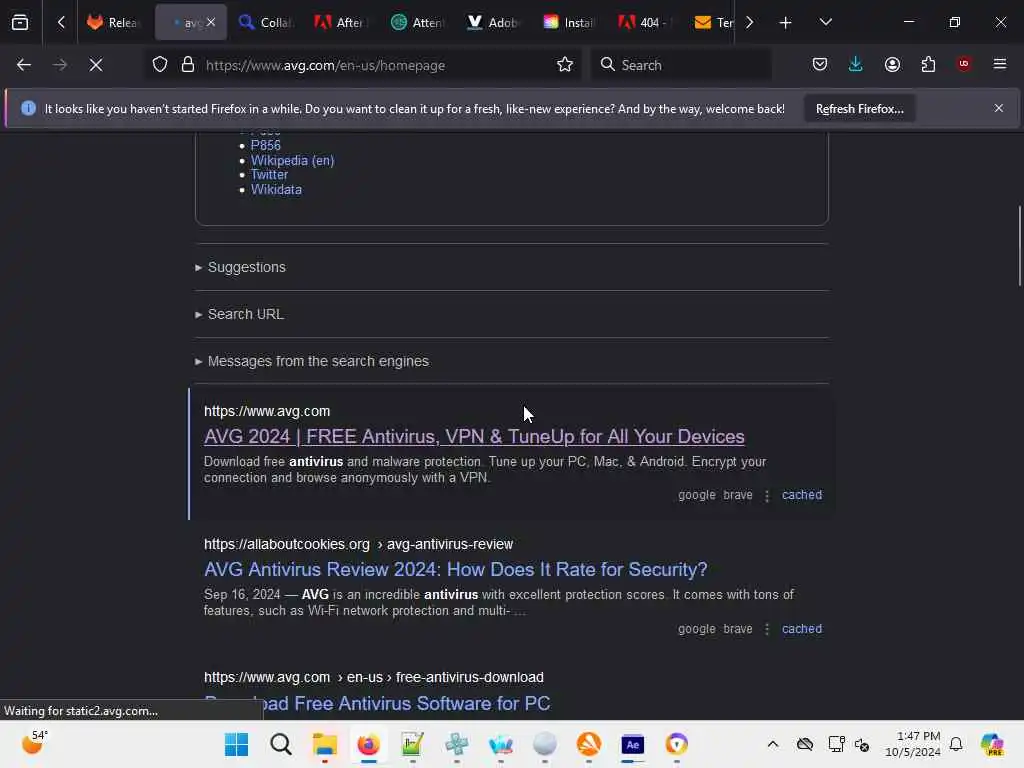
Task: Click the page vertical scrollbar
Action: click(1019, 246)
